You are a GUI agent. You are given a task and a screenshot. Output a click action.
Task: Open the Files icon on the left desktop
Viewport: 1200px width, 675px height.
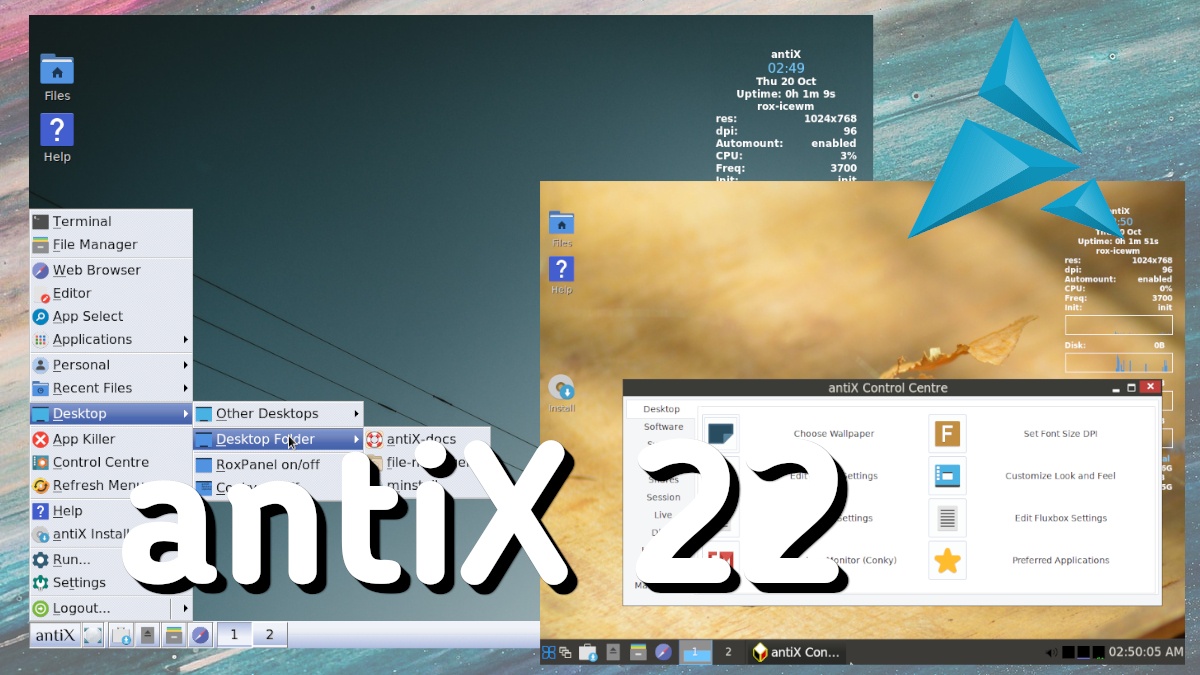pos(57,70)
